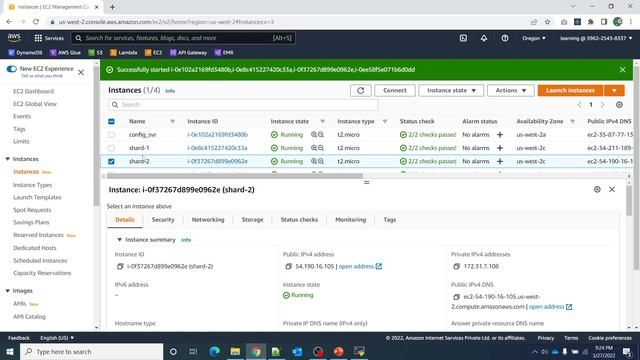Viewport: 640px width, 360px height.
Task: Click the instances search field
Action: click(243, 105)
